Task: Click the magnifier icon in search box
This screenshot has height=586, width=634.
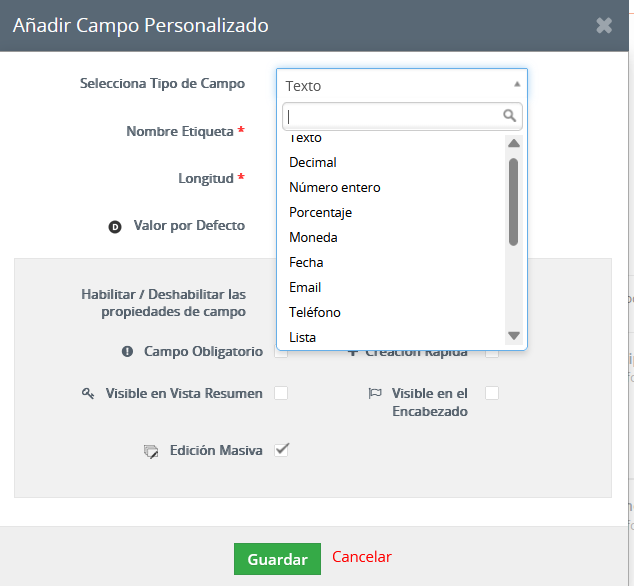Action: coord(509,116)
